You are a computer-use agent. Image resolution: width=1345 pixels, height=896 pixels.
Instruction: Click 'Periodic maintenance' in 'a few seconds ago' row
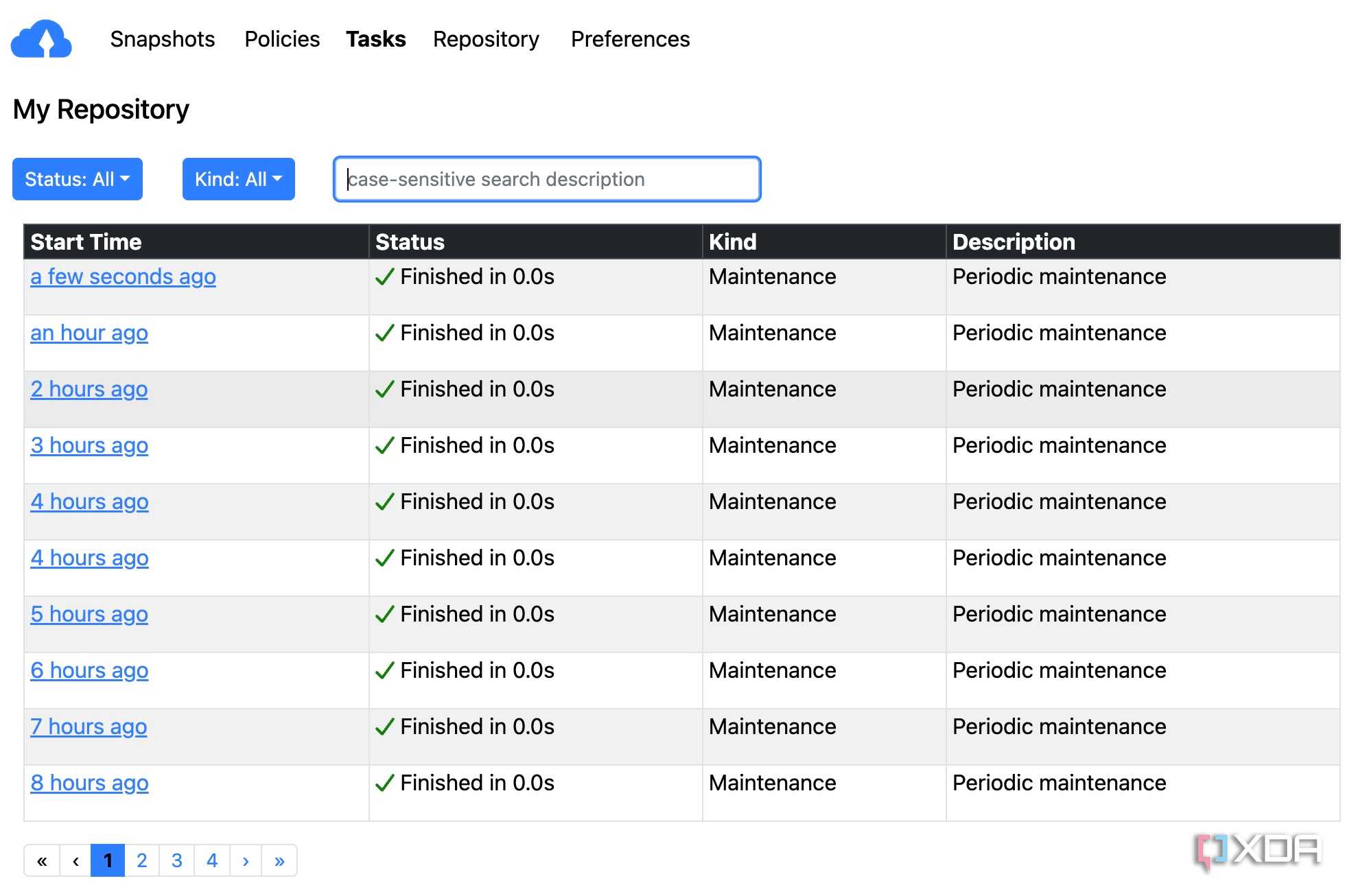[x=1059, y=276]
